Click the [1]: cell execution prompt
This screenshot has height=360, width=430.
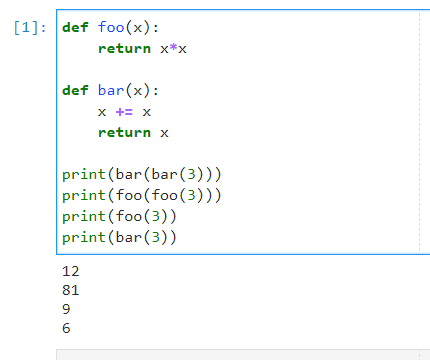[30, 27]
